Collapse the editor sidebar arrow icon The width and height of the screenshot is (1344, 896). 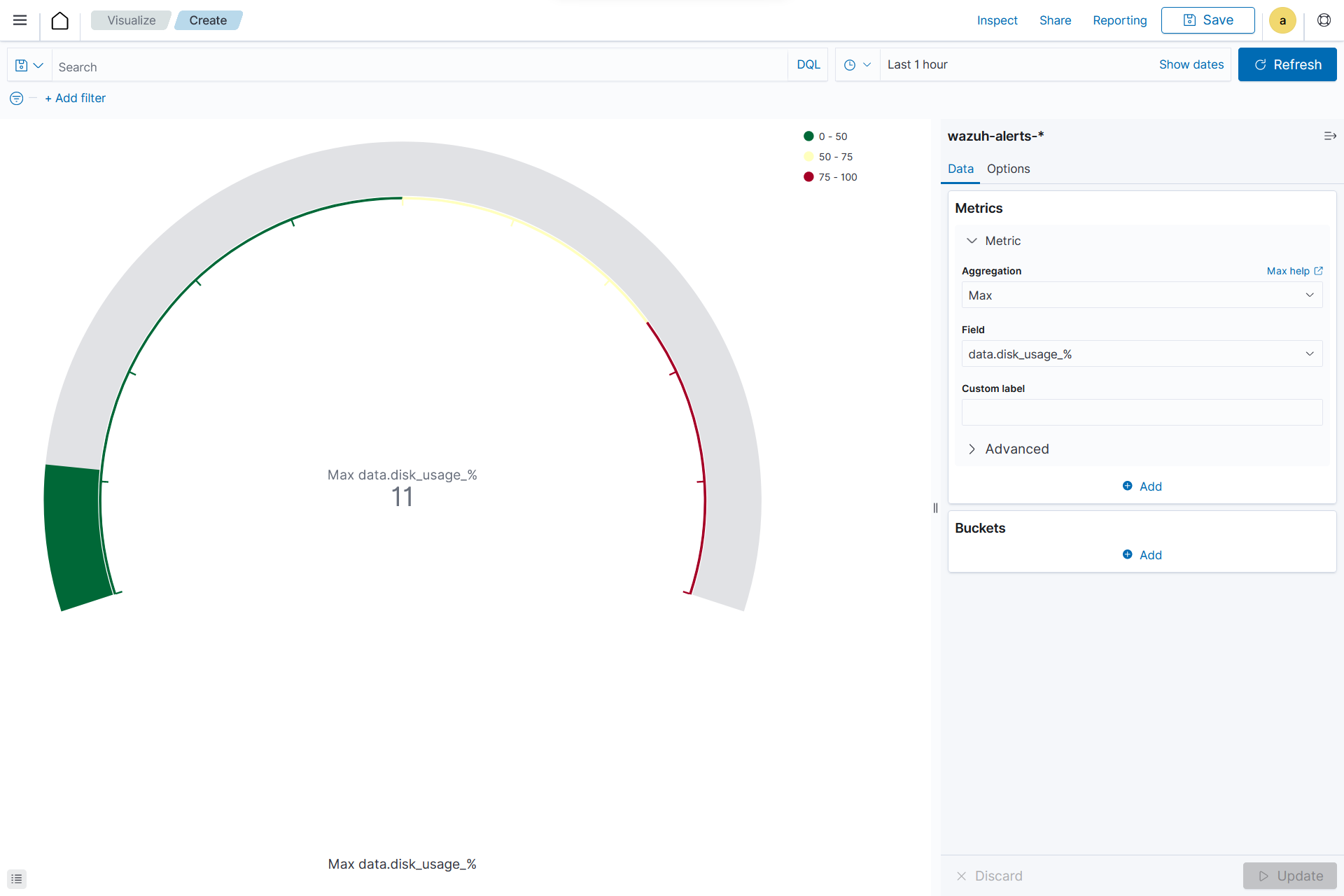[x=1330, y=136]
